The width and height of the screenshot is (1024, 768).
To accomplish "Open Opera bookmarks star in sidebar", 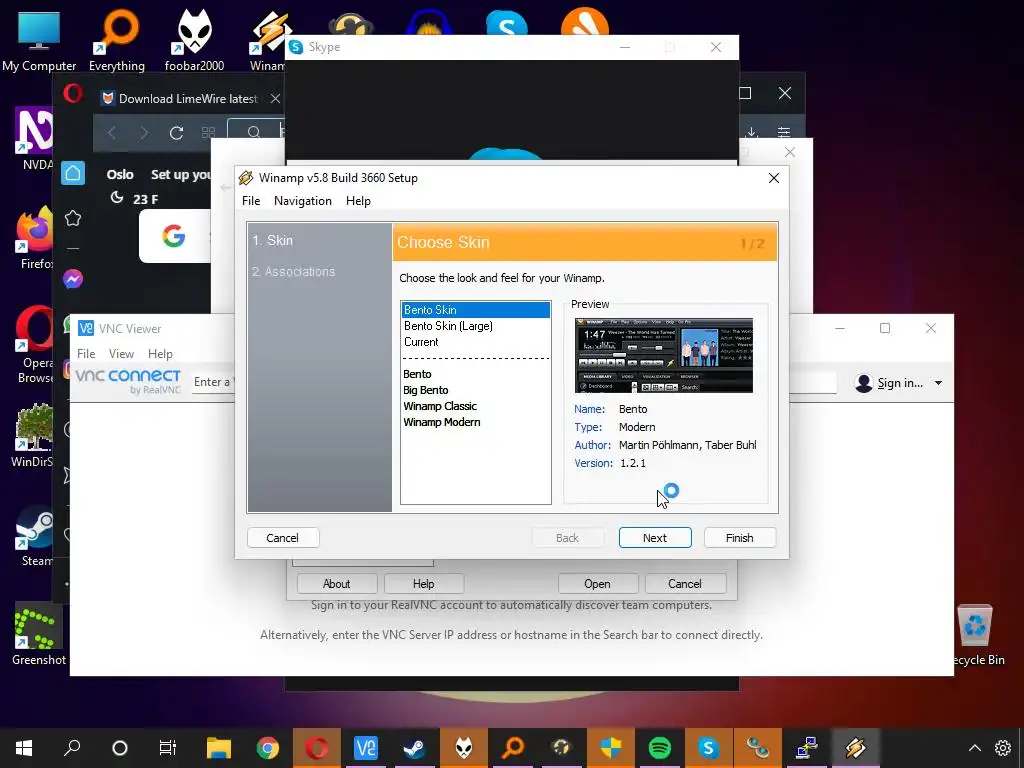I will coord(73,218).
